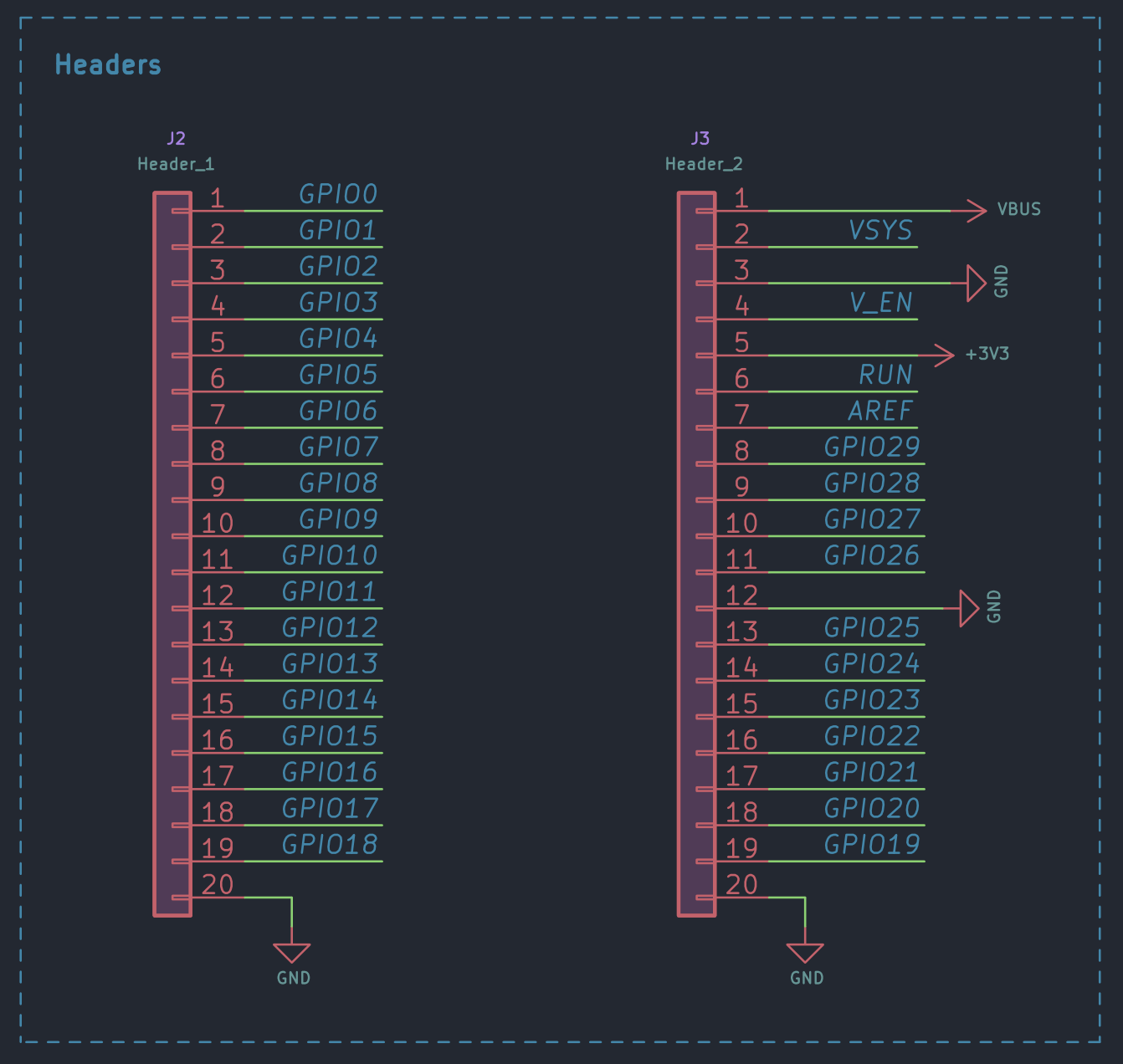Click the Header_1 value label
The width and height of the screenshot is (1123, 1064).
176,164
